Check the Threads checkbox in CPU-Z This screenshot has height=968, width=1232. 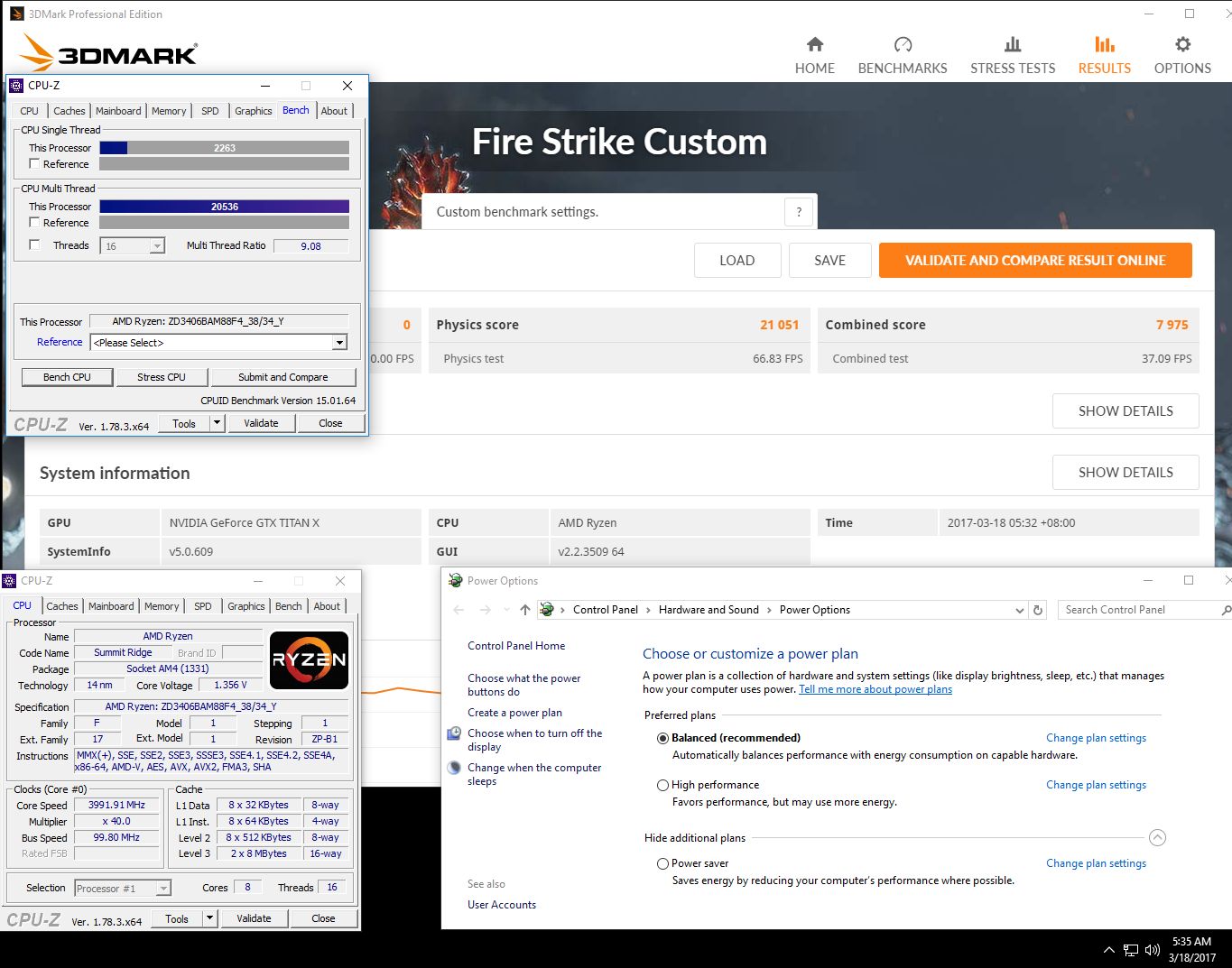click(x=34, y=244)
